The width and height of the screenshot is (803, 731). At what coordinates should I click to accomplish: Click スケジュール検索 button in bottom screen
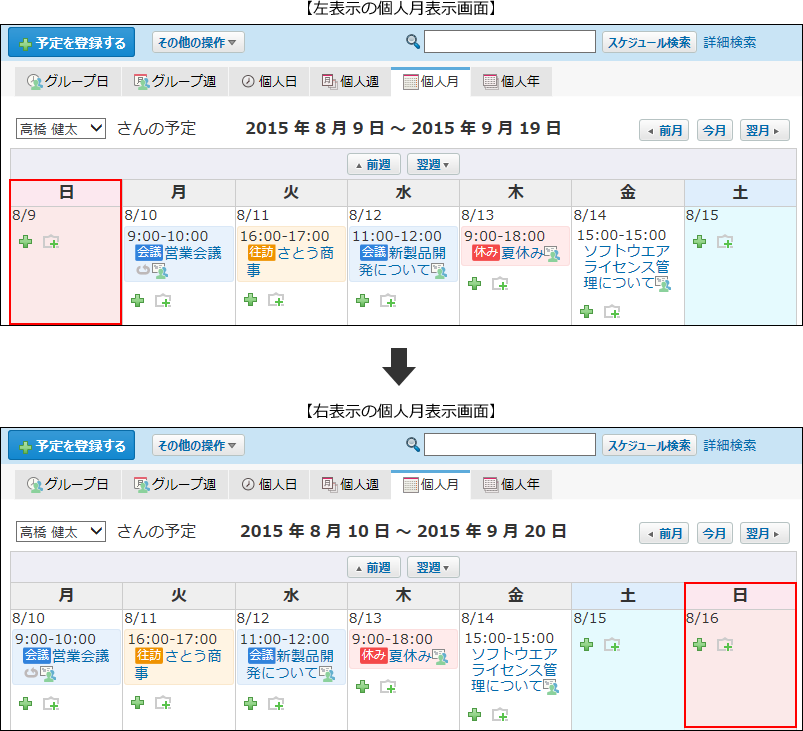click(x=649, y=445)
